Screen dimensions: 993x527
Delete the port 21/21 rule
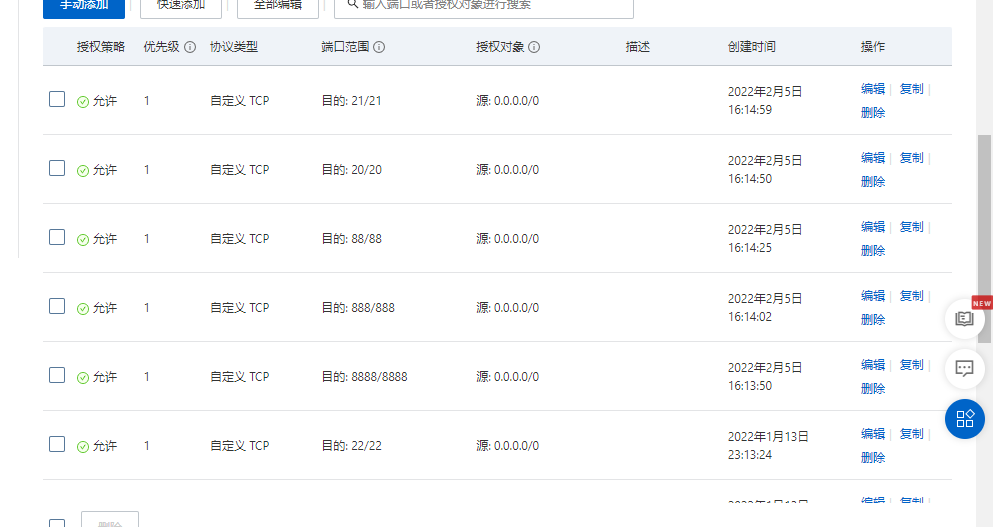pyautogui.click(x=873, y=113)
